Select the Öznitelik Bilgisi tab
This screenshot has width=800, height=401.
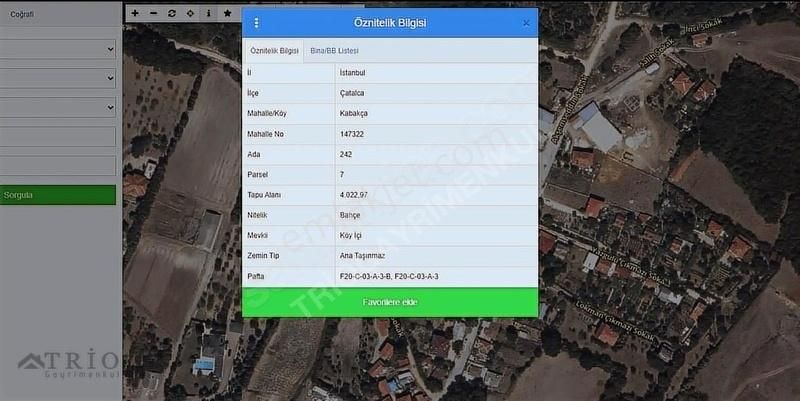tap(274, 51)
